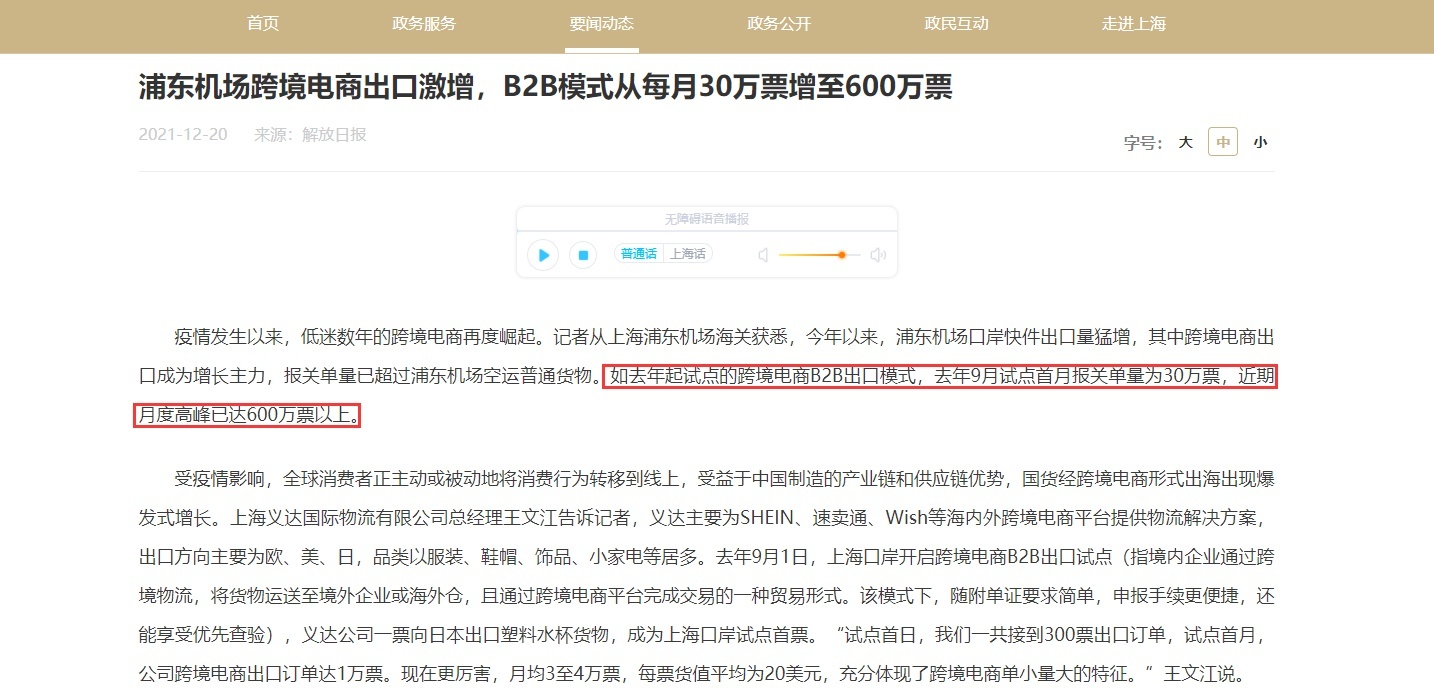Image resolution: width=1434 pixels, height=688 pixels.
Task: Select the 要闻动态 navigation tab
Action: click(x=602, y=24)
